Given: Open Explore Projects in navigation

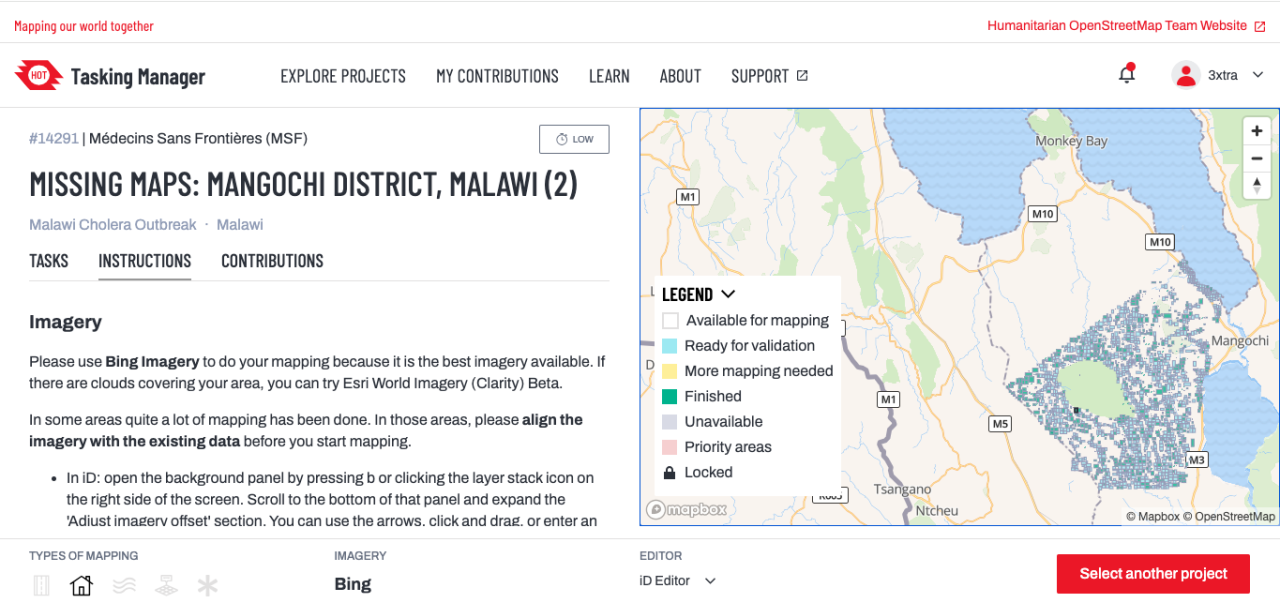Looking at the screenshot, I should (x=343, y=76).
